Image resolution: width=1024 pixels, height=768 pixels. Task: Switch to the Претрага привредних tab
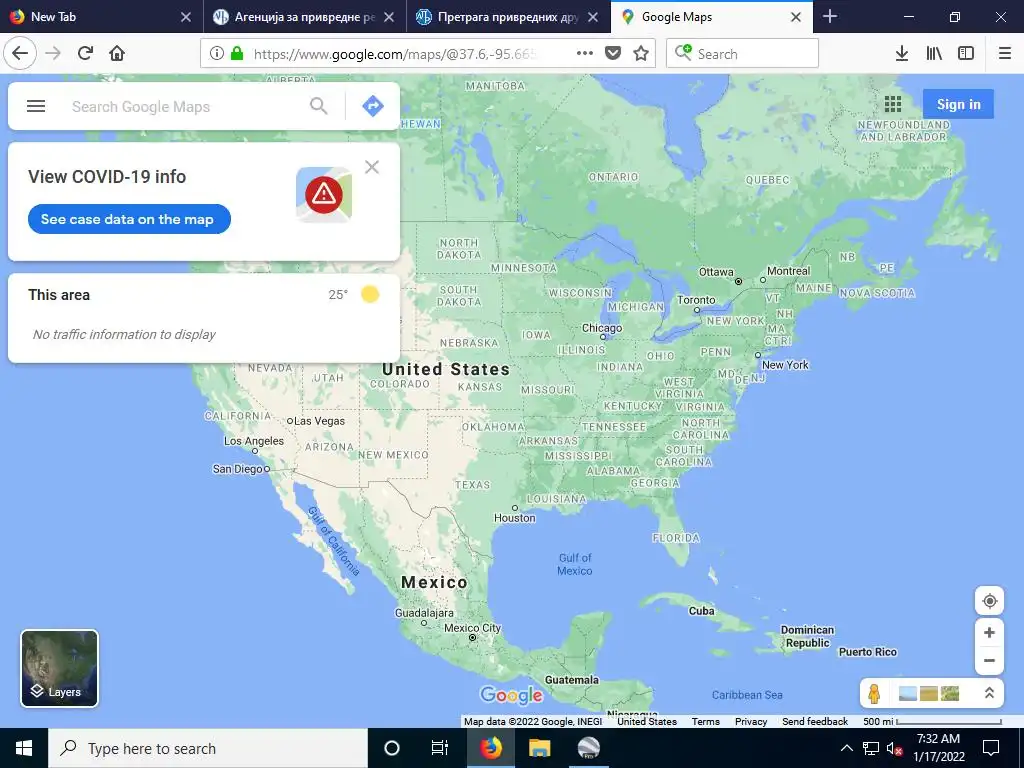click(507, 17)
